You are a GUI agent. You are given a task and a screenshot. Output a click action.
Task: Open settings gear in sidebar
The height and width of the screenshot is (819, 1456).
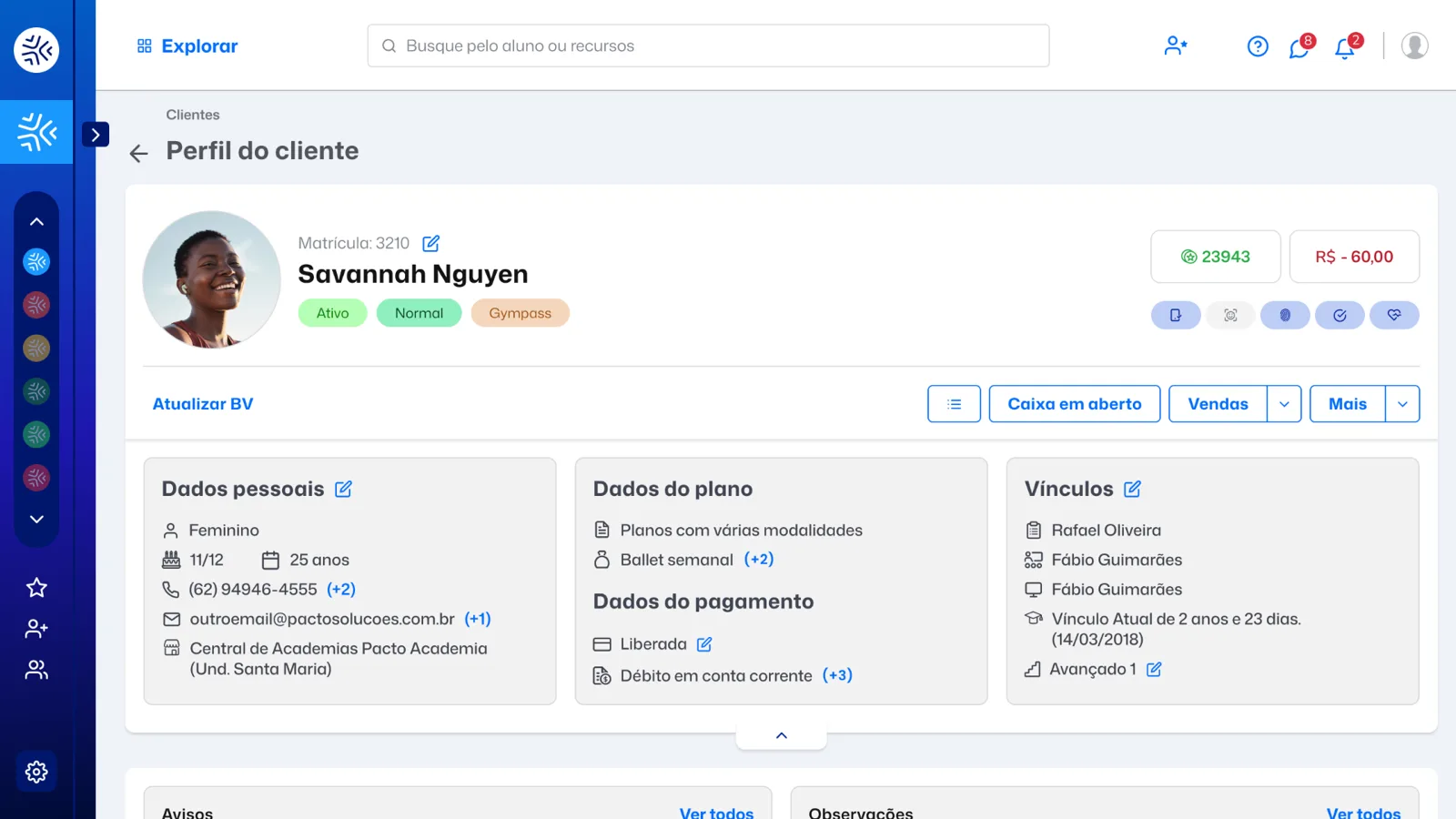[36, 772]
